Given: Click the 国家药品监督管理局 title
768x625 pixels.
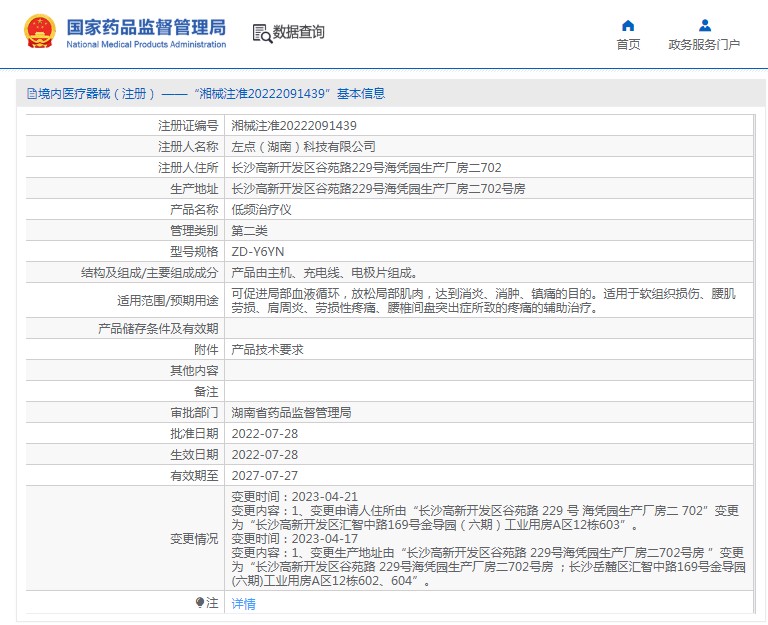Looking at the screenshot, I should 146,27.
